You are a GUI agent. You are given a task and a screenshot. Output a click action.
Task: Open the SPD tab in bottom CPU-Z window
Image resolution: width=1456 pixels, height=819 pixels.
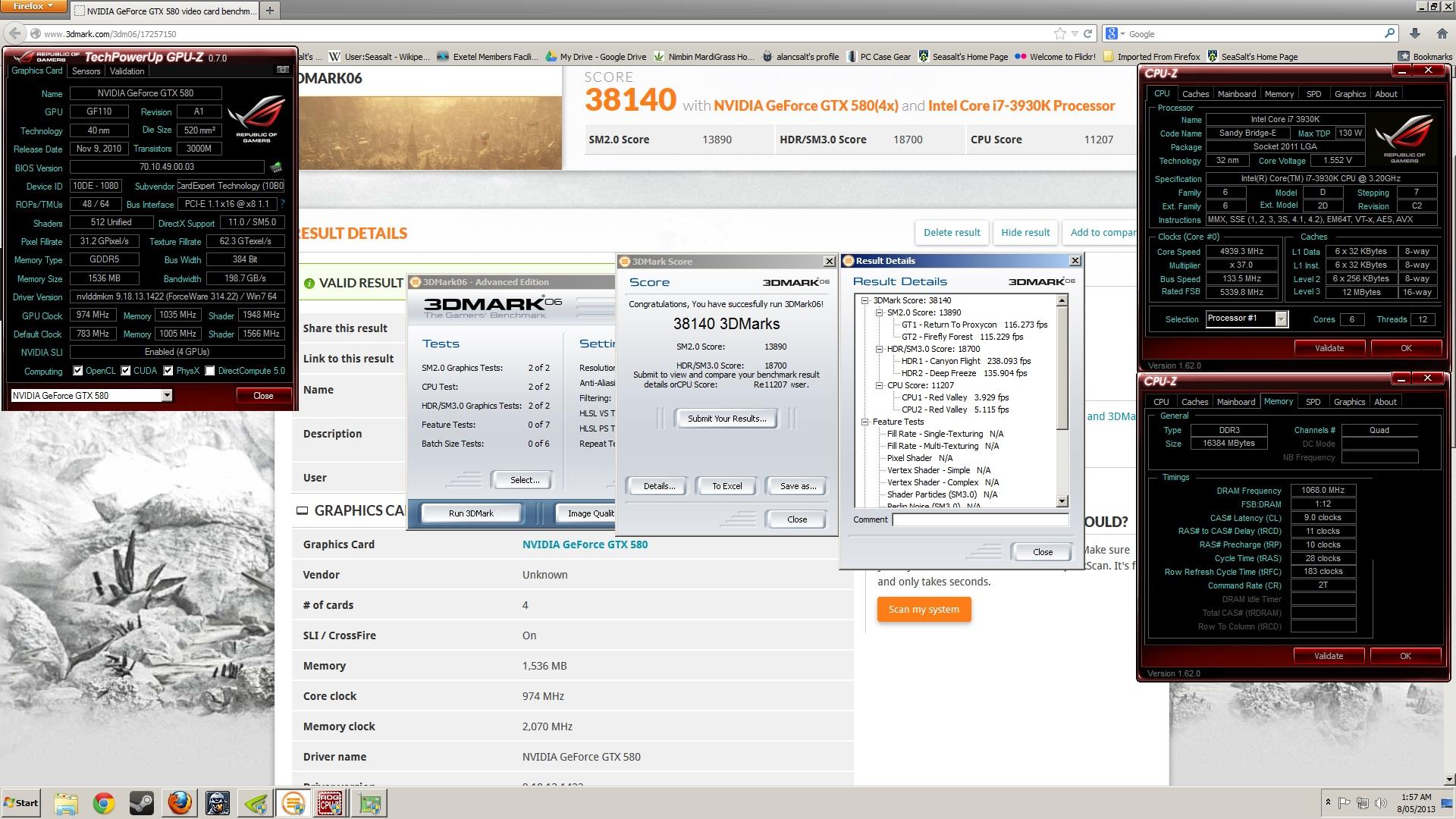coord(1313,402)
